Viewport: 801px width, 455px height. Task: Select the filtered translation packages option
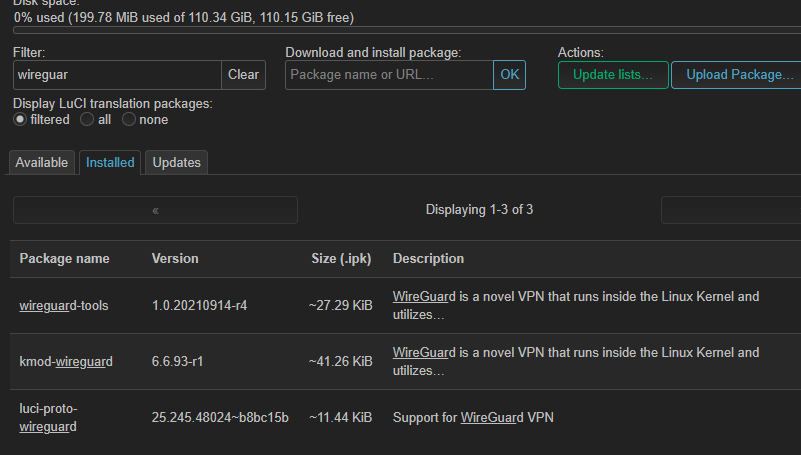click(x=20, y=119)
